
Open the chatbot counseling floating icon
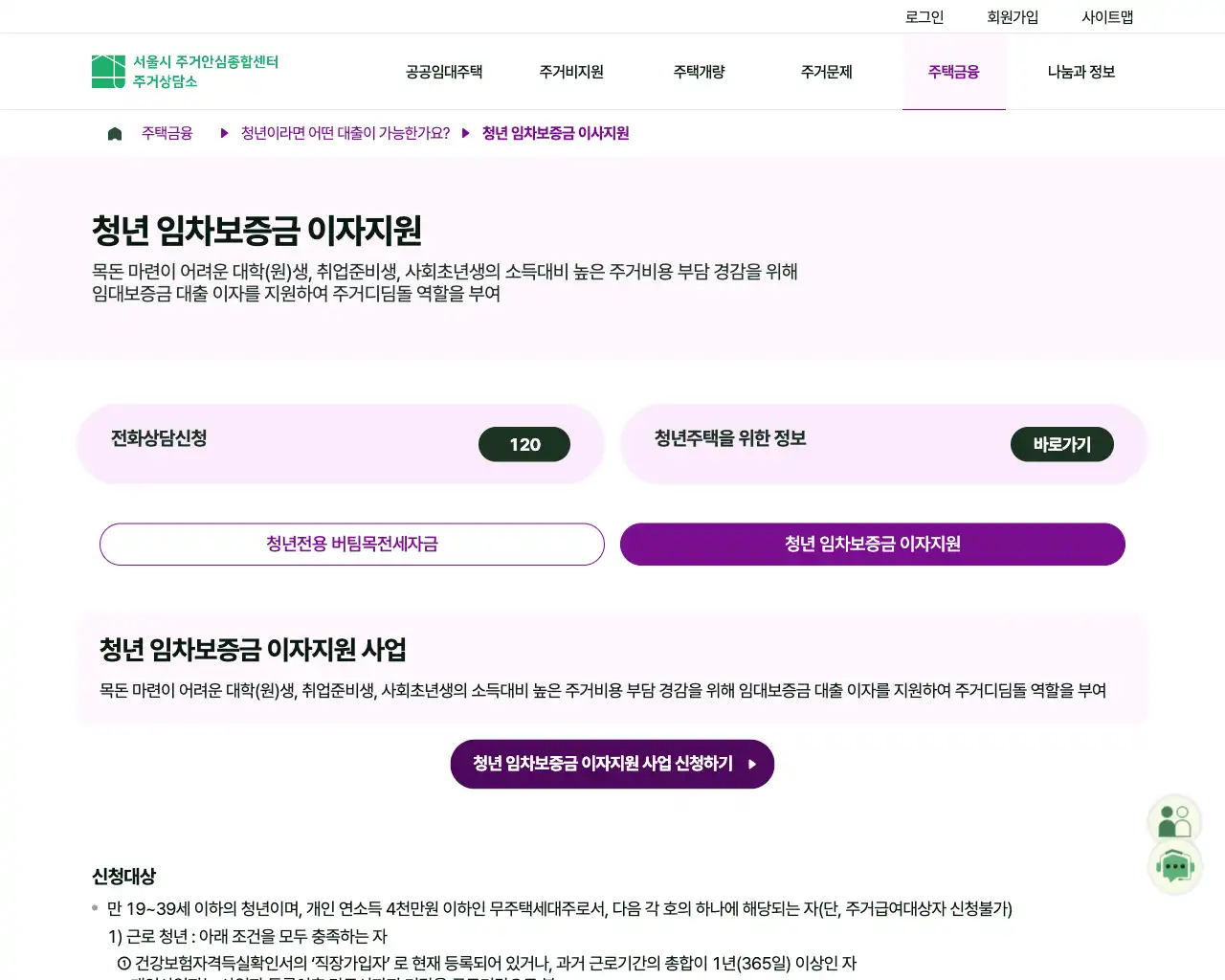1175,867
